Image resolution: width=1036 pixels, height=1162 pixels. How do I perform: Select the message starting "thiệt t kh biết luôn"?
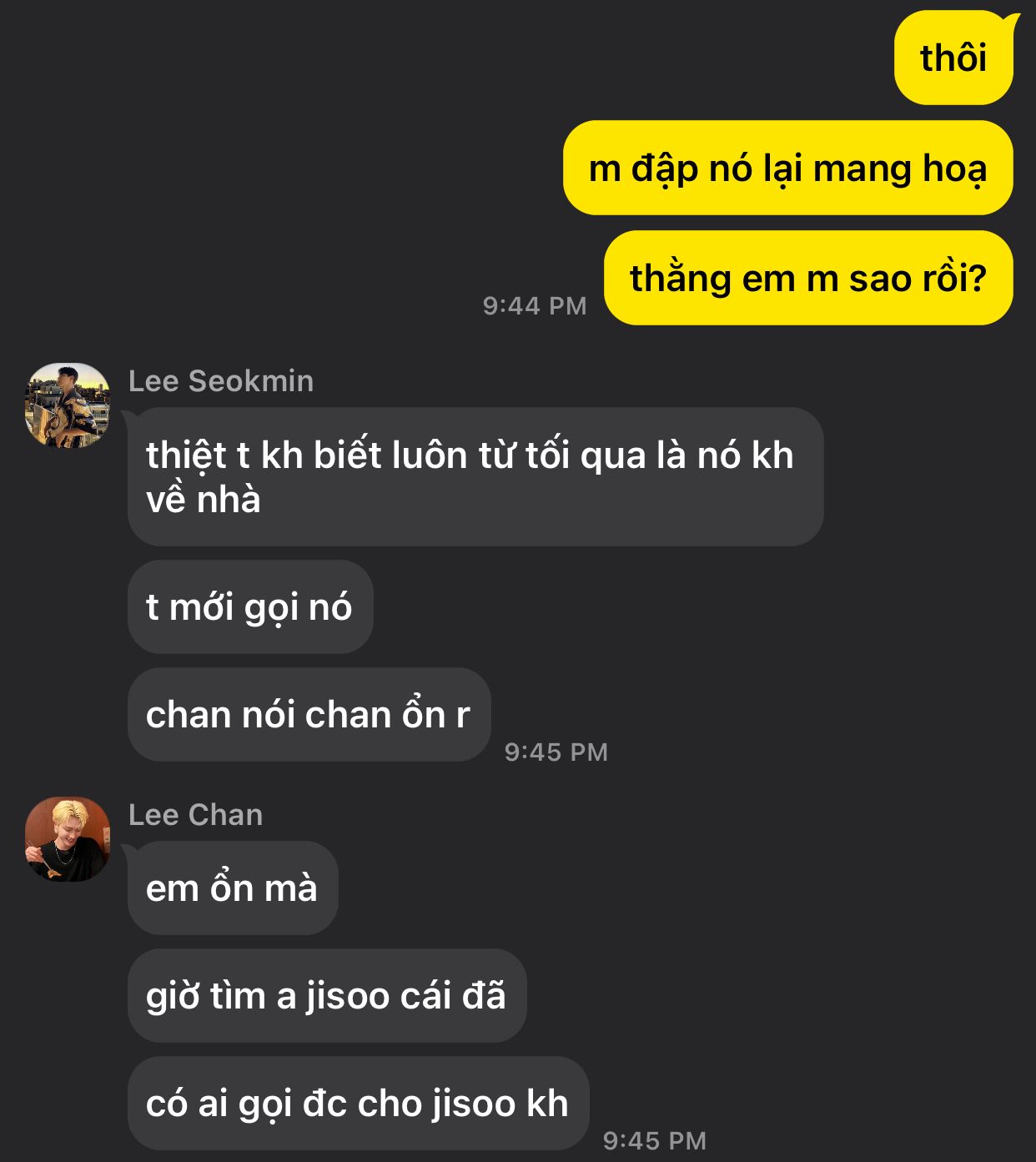click(x=475, y=477)
